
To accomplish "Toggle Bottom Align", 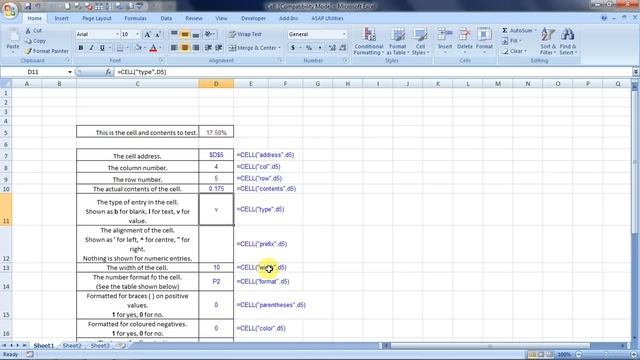I will pos(196,34).
